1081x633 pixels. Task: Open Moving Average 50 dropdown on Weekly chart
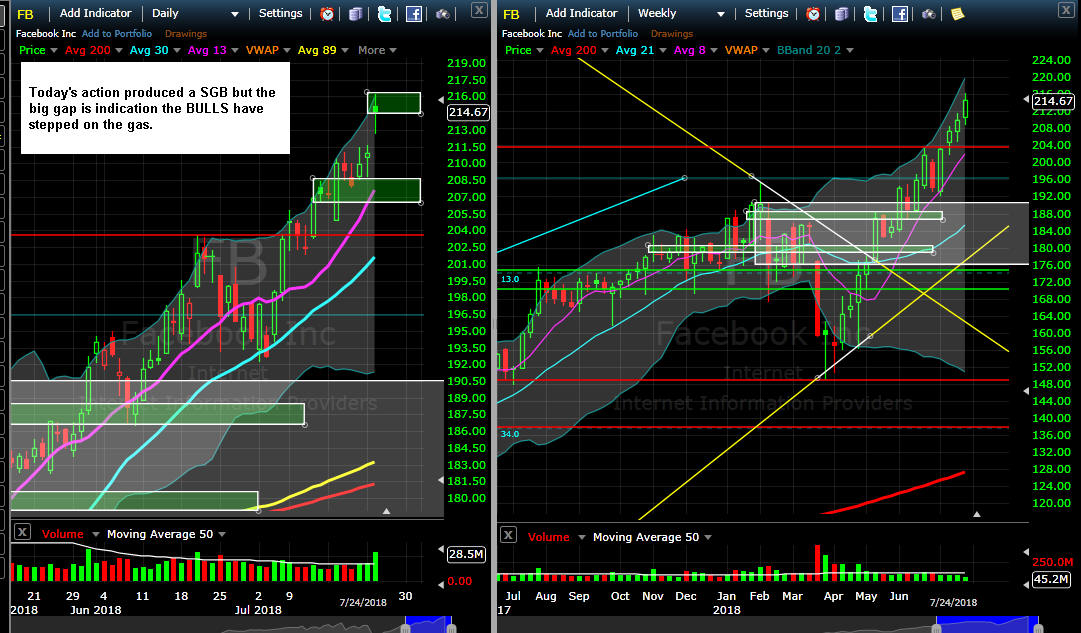pyautogui.click(x=708, y=537)
